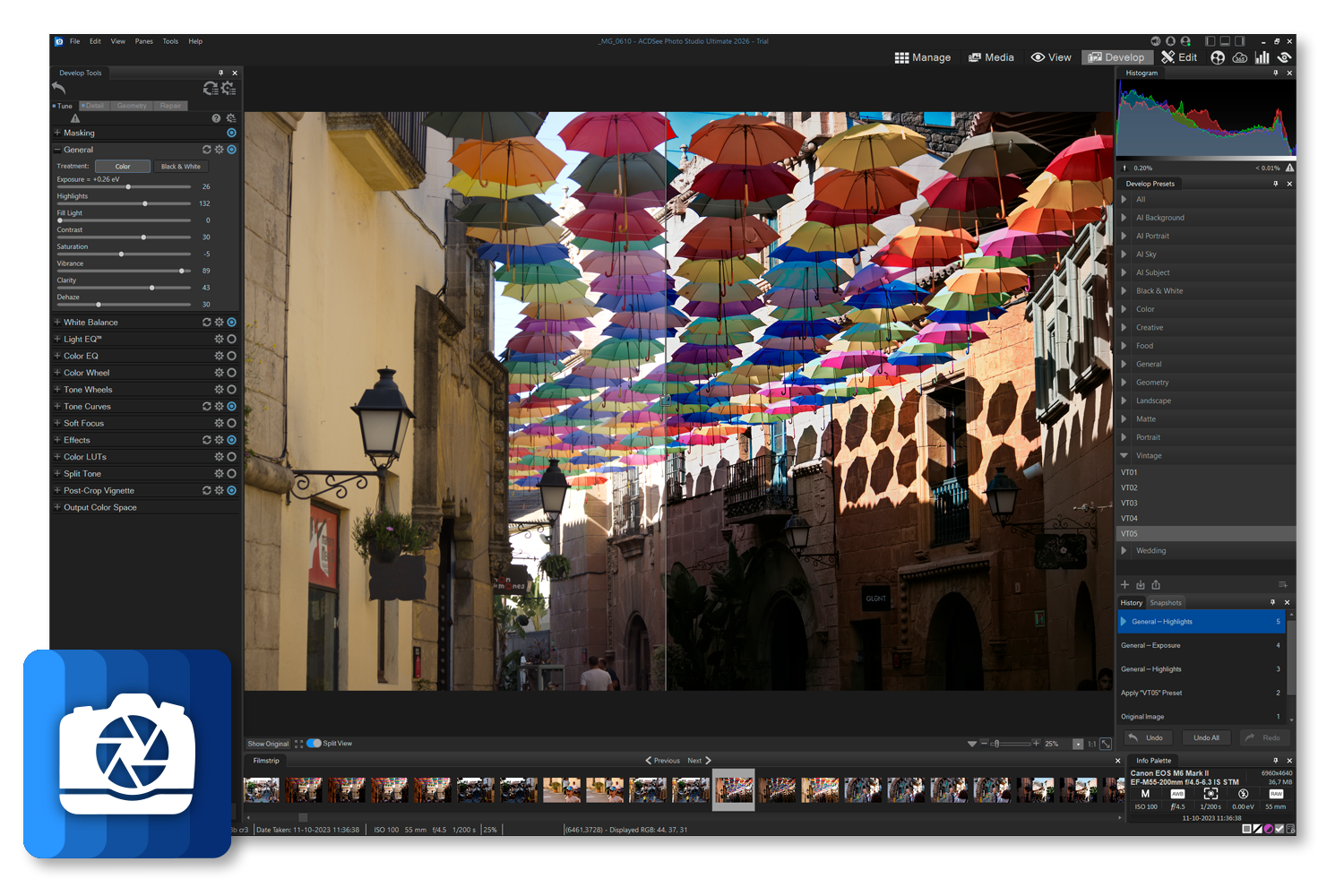Viewport: 1344px width, 896px height.
Task: Open the Tools menu
Action: click(x=170, y=41)
